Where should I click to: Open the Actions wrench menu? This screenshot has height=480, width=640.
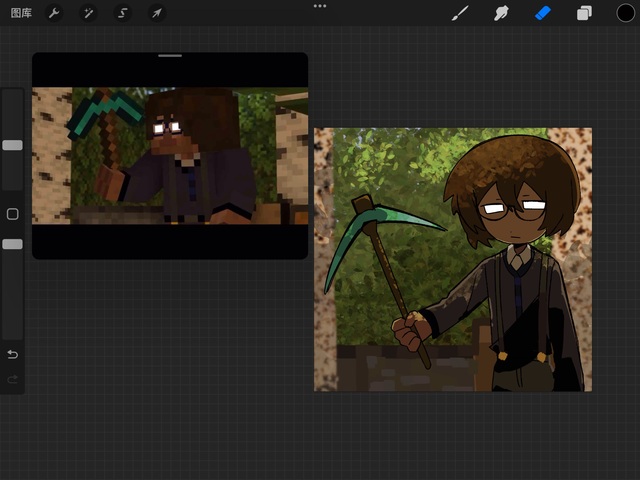[x=55, y=13]
